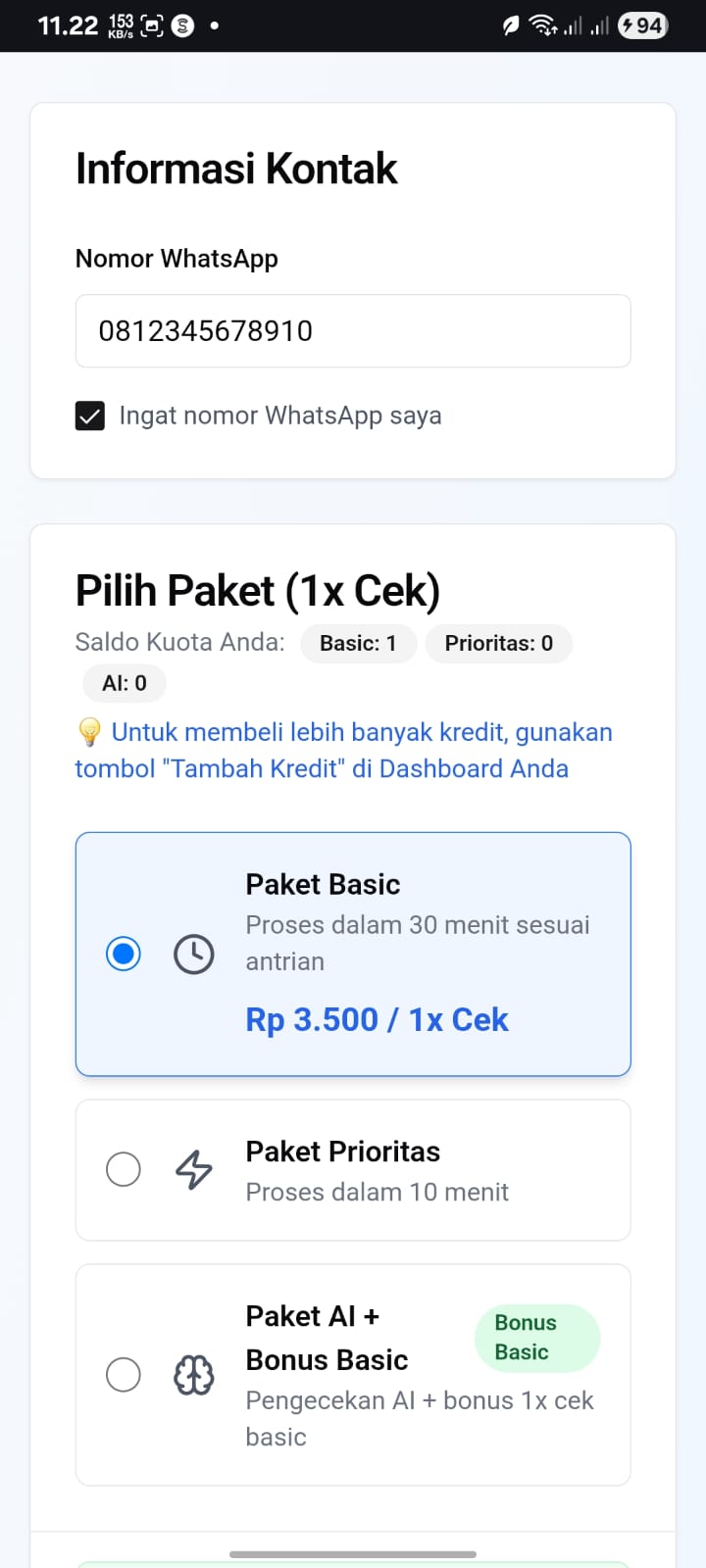This screenshot has height=1568, width=706.
Task: Click the lightning bolt icon for Paket Prioritas
Action: tap(194, 1169)
